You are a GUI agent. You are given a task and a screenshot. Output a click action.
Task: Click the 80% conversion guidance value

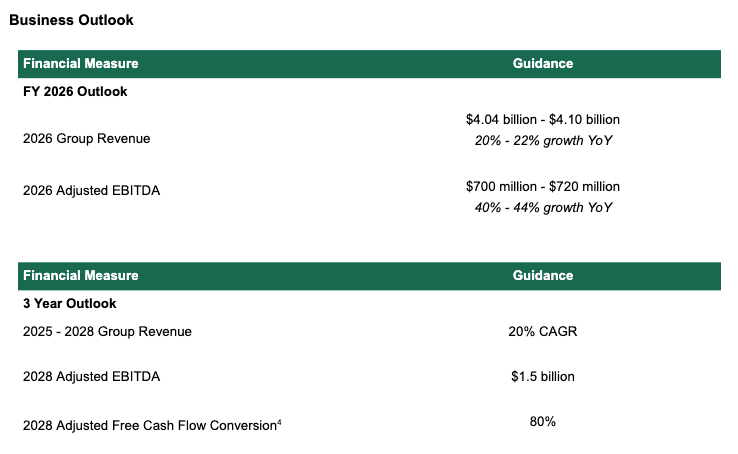click(543, 422)
